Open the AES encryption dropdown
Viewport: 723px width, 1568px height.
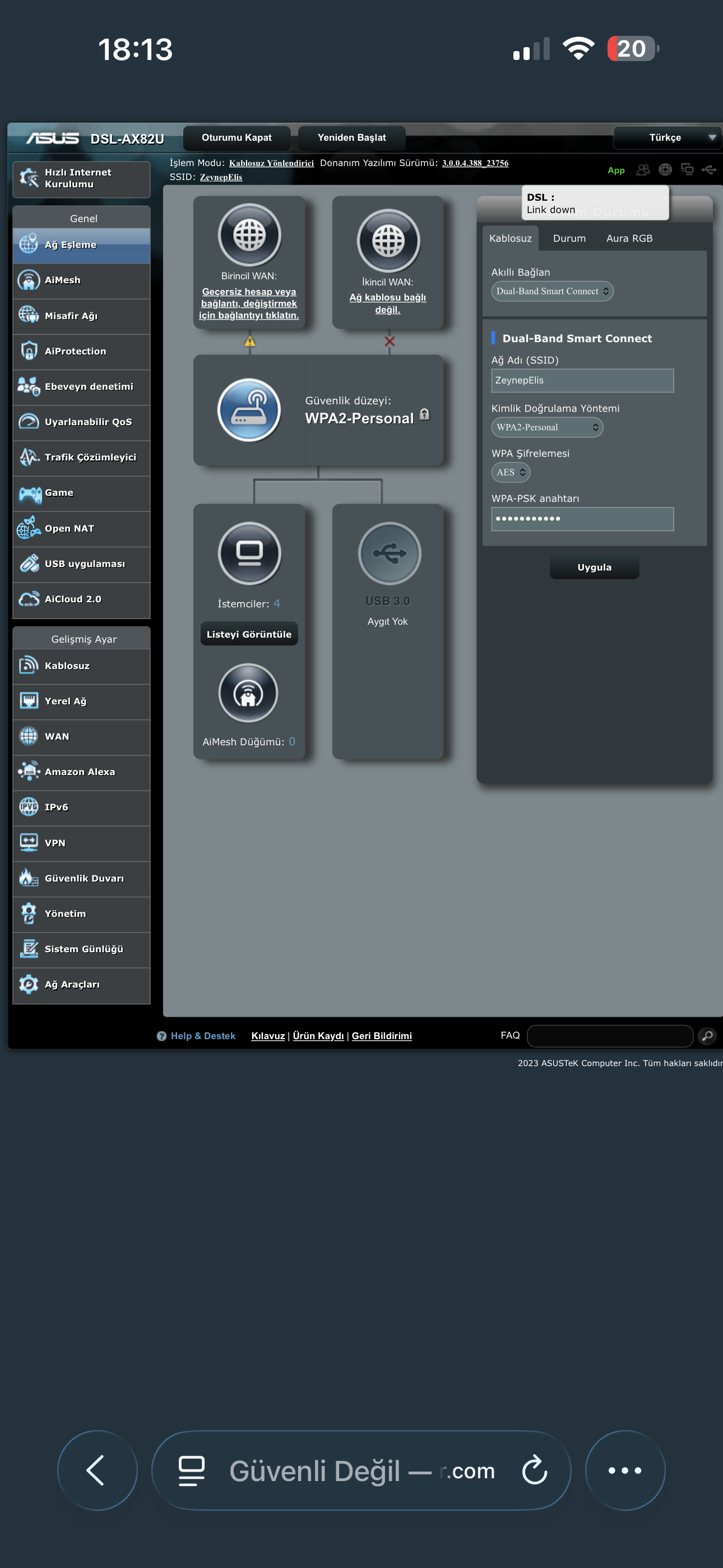tap(510, 472)
